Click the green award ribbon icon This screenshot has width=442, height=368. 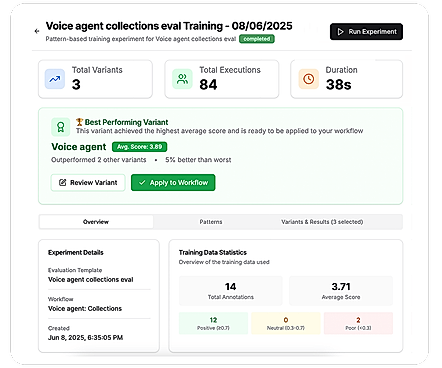tap(61, 127)
